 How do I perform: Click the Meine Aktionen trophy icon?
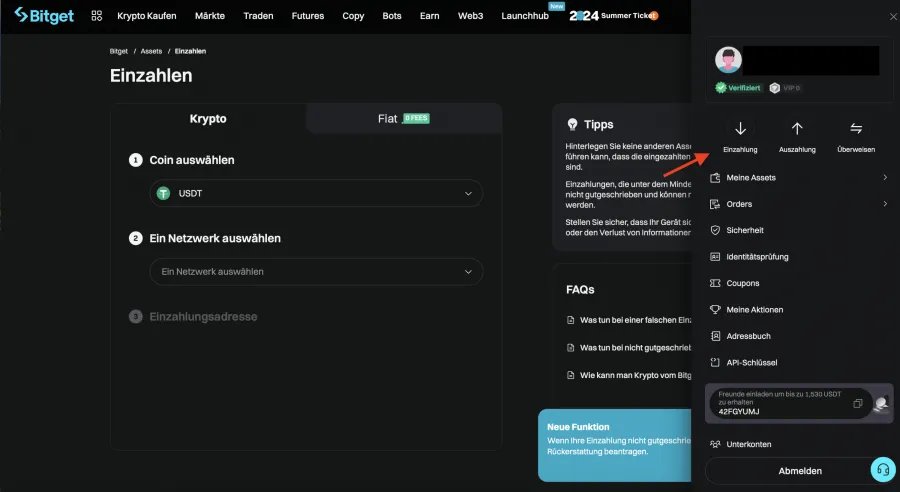pyautogui.click(x=715, y=309)
